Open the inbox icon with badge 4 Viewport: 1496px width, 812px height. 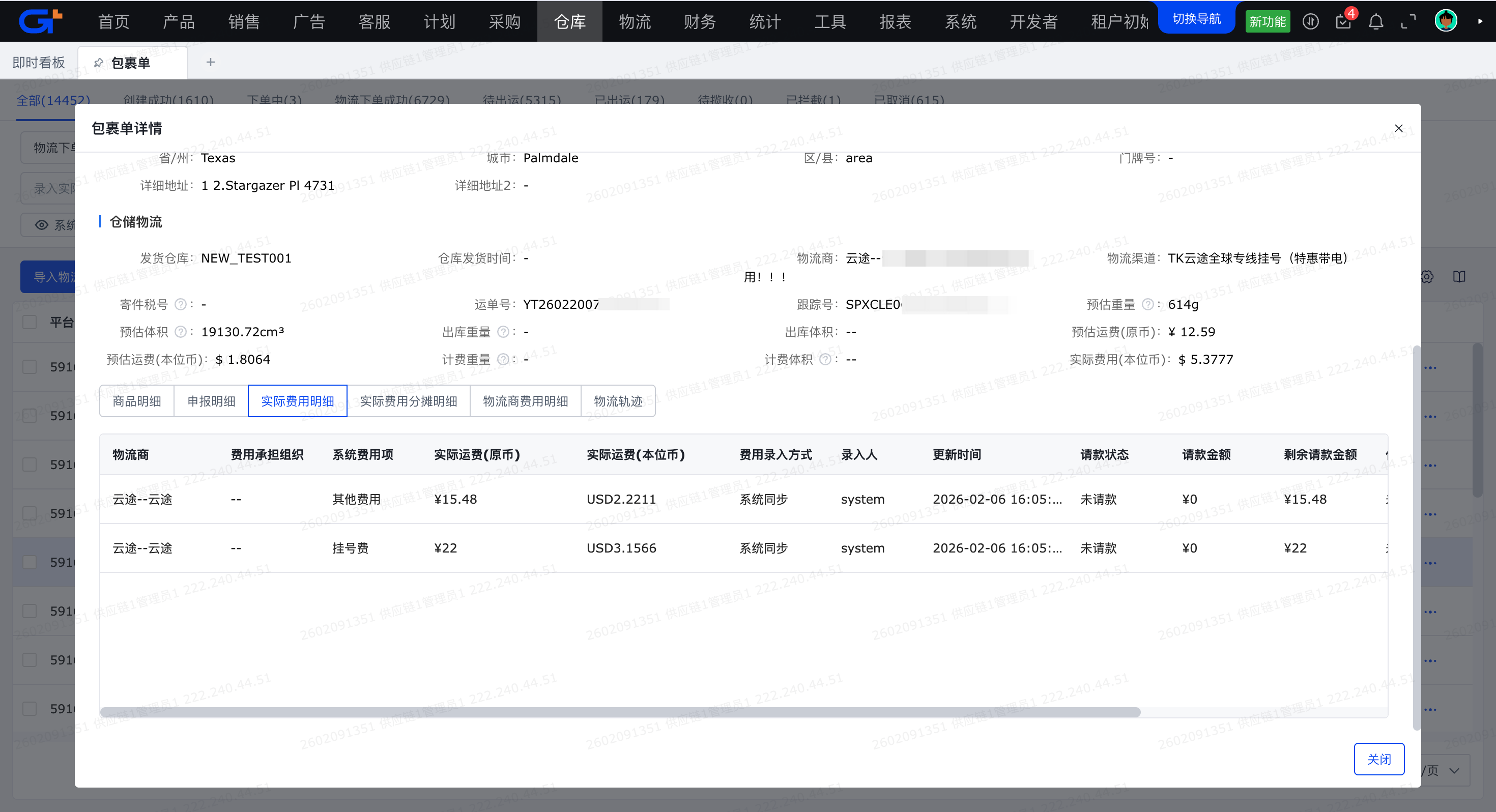tap(1344, 21)
